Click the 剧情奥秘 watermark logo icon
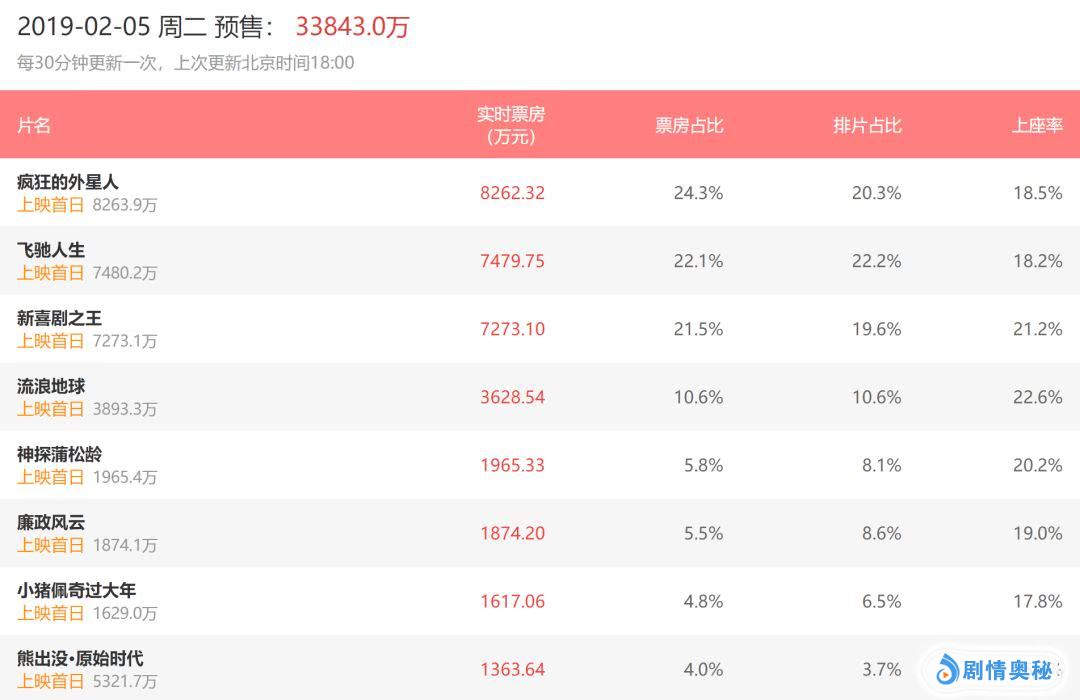The height and width of the screenshot is (700, 1080). (947, 670)
